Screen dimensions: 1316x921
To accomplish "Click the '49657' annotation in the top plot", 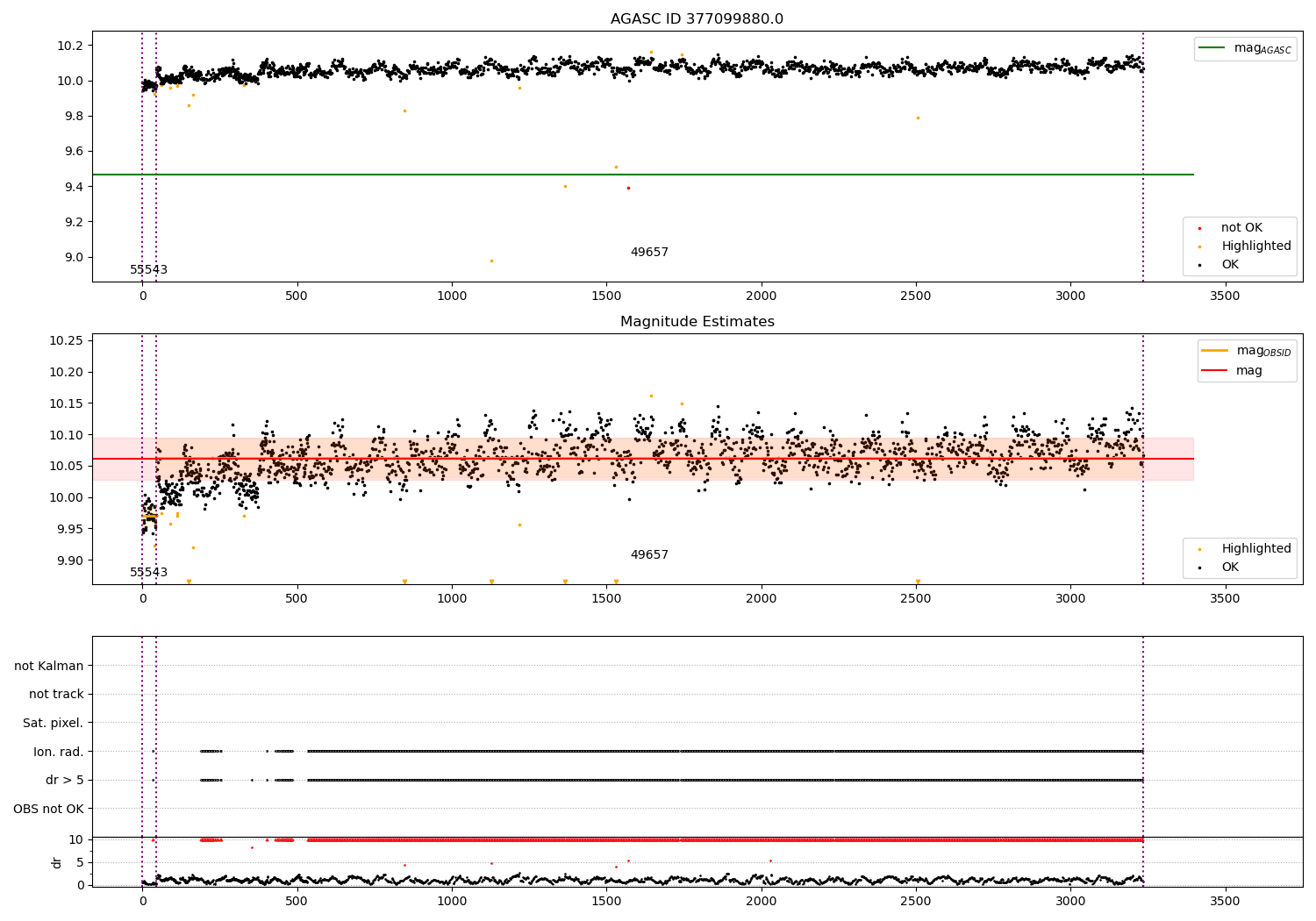I will [649, 253].
